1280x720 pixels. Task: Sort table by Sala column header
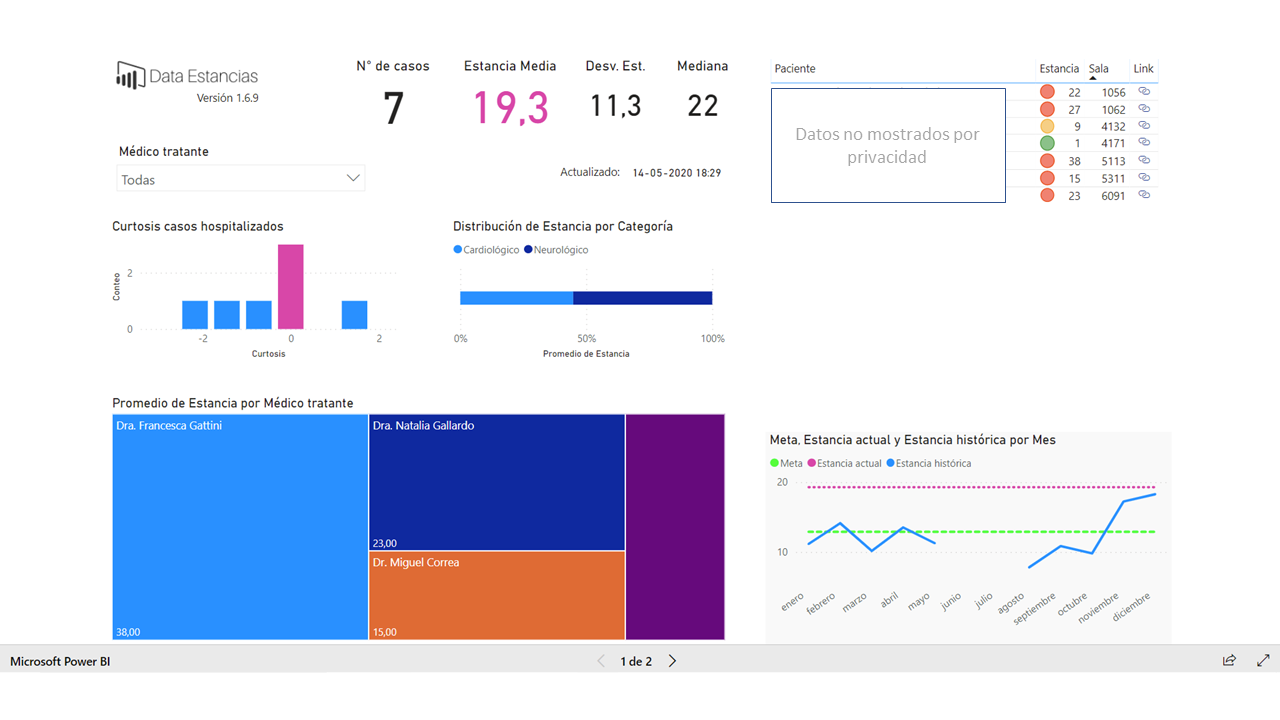pyautogui.click(x=1099, y=69)
